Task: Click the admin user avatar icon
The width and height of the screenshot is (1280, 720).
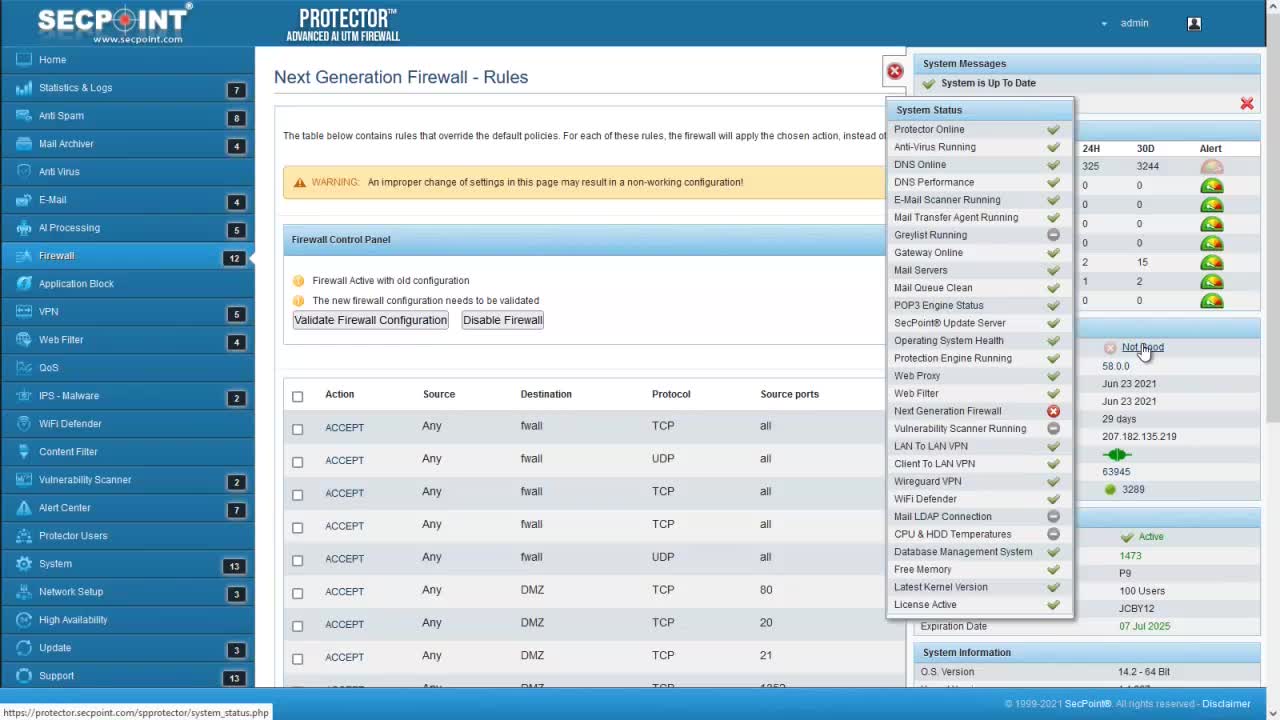Action: click(1194, 24)
